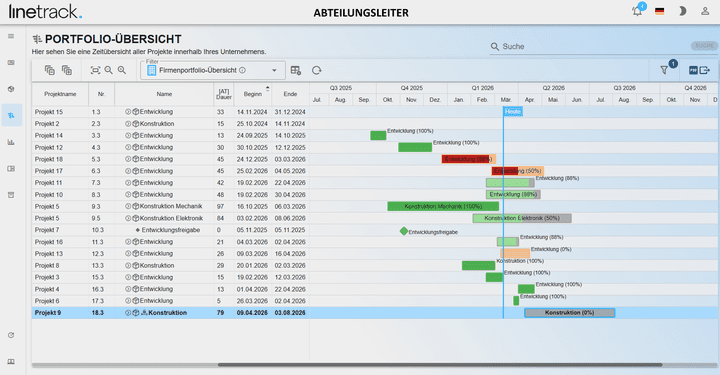Click the [AT] Dauer column header
This screenshot has height=375, width=720.
(x=224, y=94)
